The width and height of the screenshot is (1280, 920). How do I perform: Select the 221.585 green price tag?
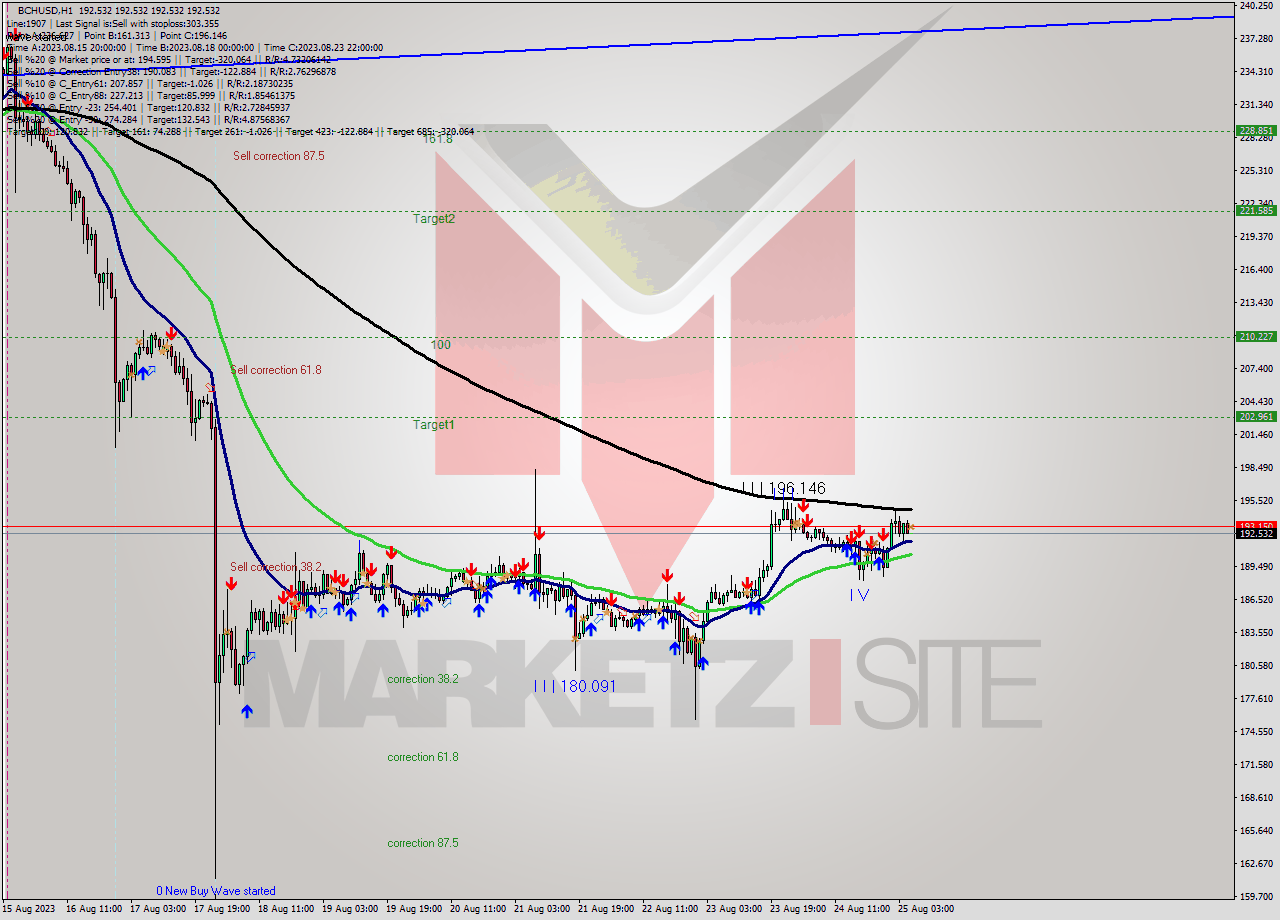click(1256, 210)
